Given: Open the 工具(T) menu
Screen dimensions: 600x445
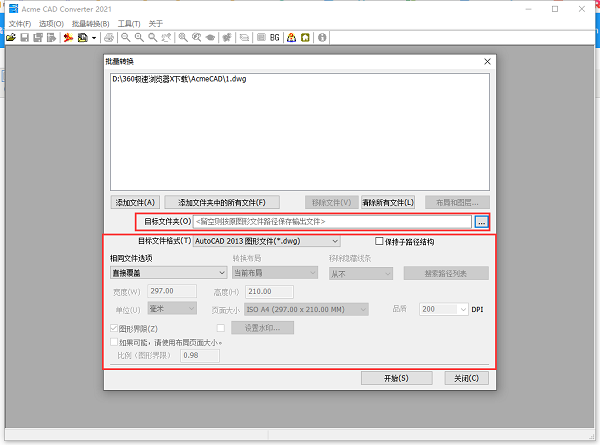Looking at the screenshot, I should point(129,24).
